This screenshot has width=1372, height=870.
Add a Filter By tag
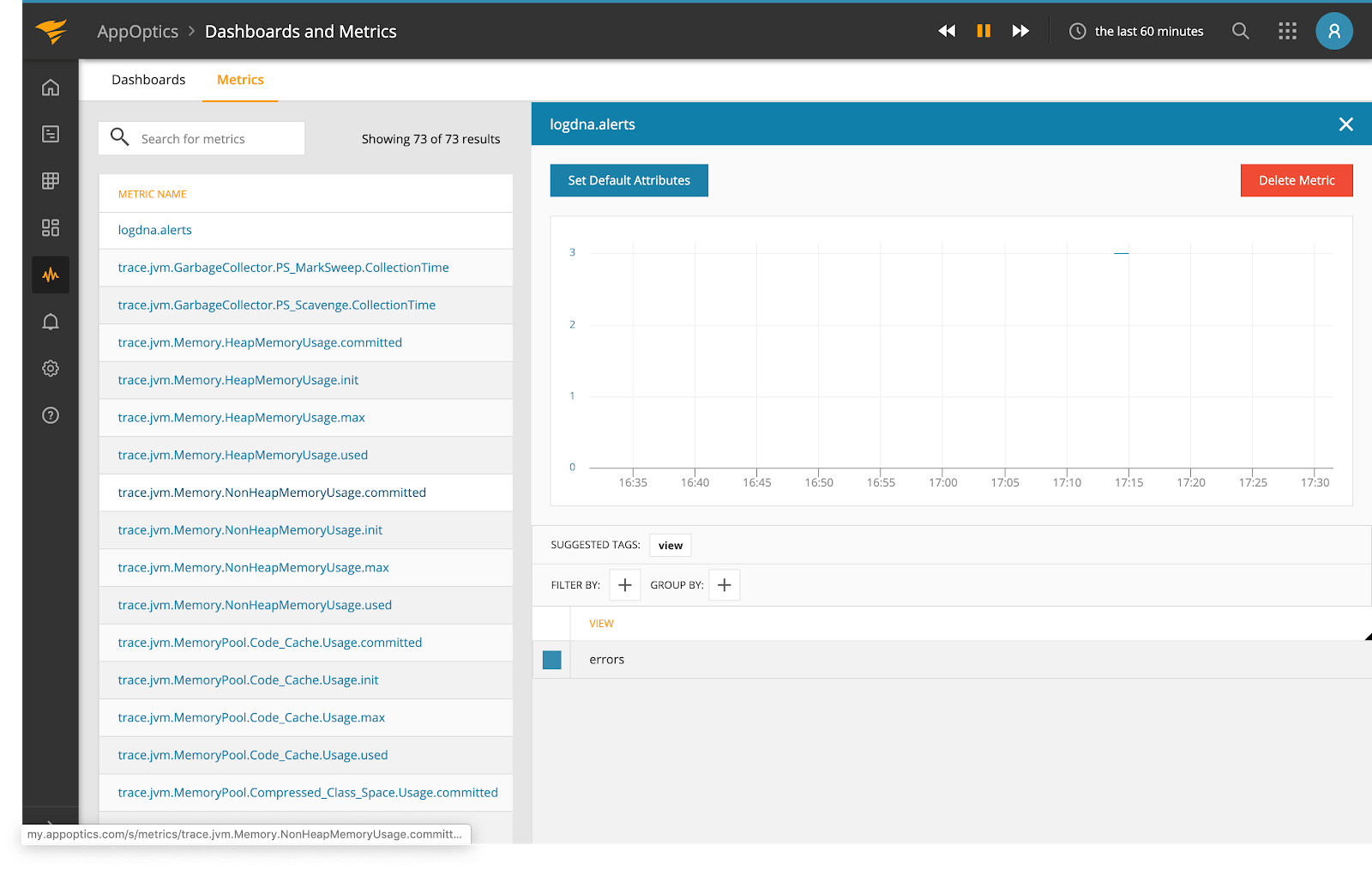pos(625,585)
